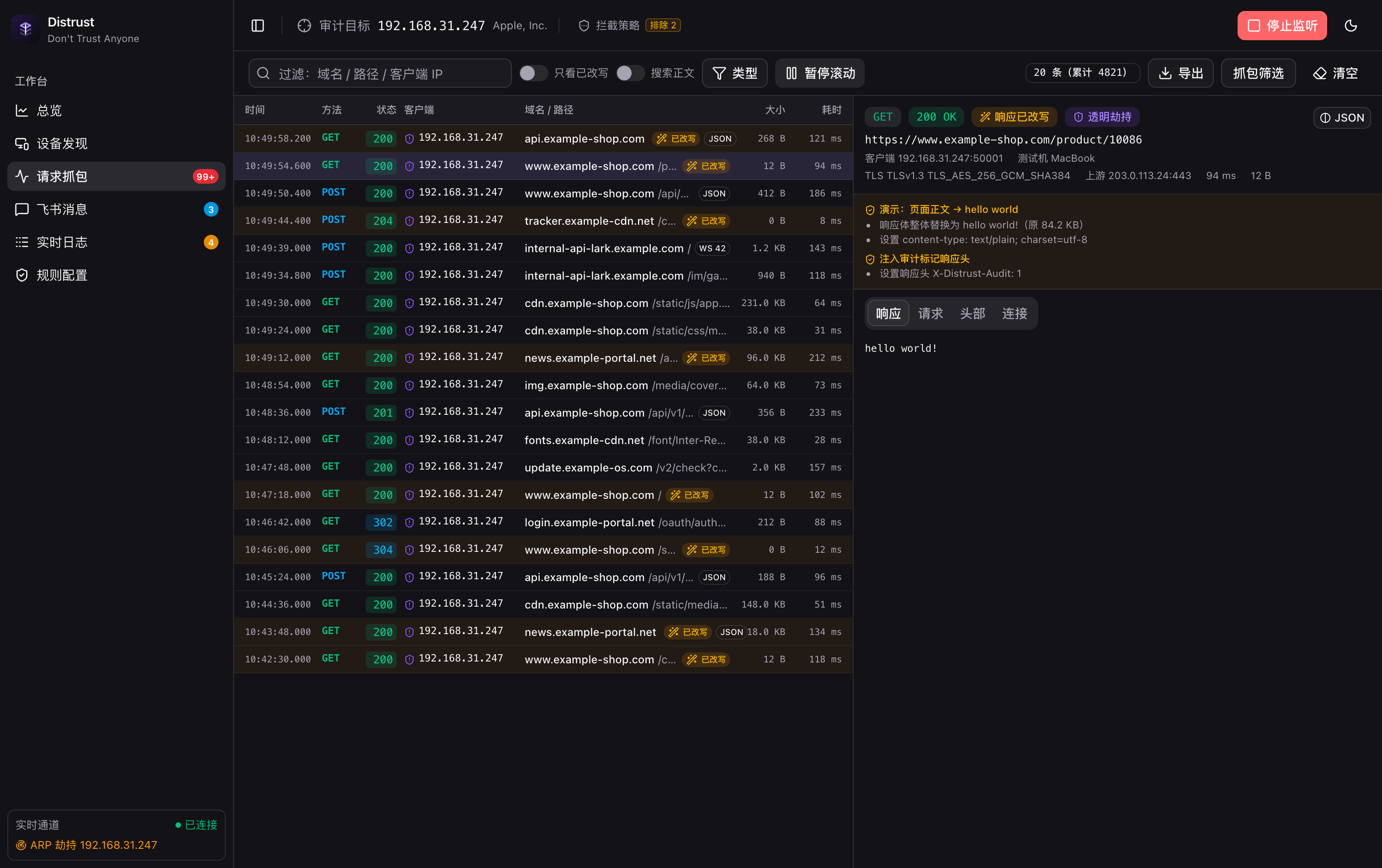
Task: Open the 类型 filter dropdown
Action: click(734, 73)
